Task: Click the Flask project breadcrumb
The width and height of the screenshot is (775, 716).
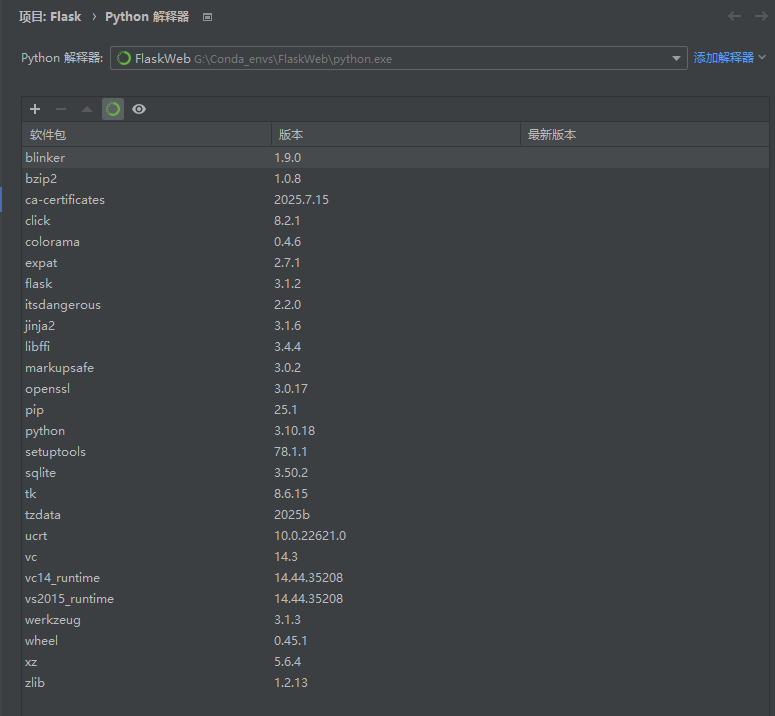Action: [x=50, y=17]
